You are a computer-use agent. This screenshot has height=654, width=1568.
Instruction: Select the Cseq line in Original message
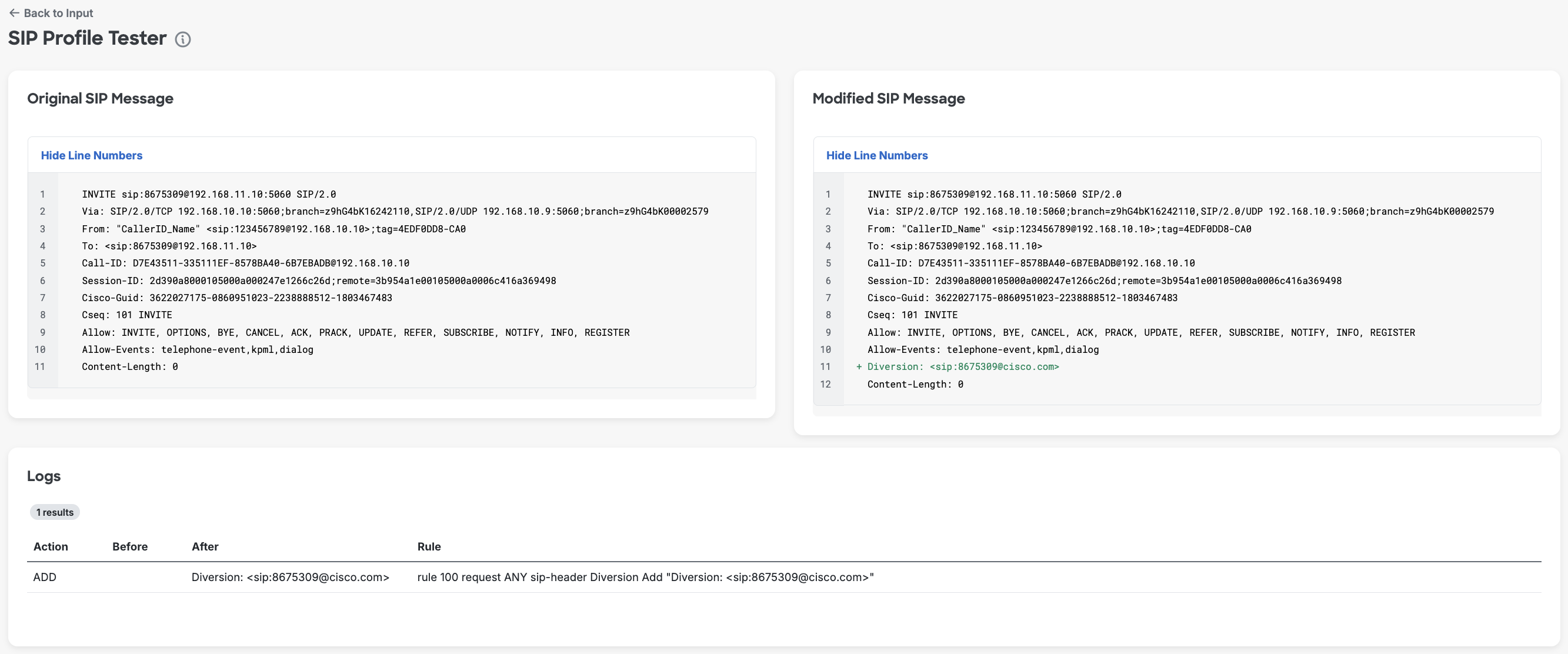pos(126,315)
